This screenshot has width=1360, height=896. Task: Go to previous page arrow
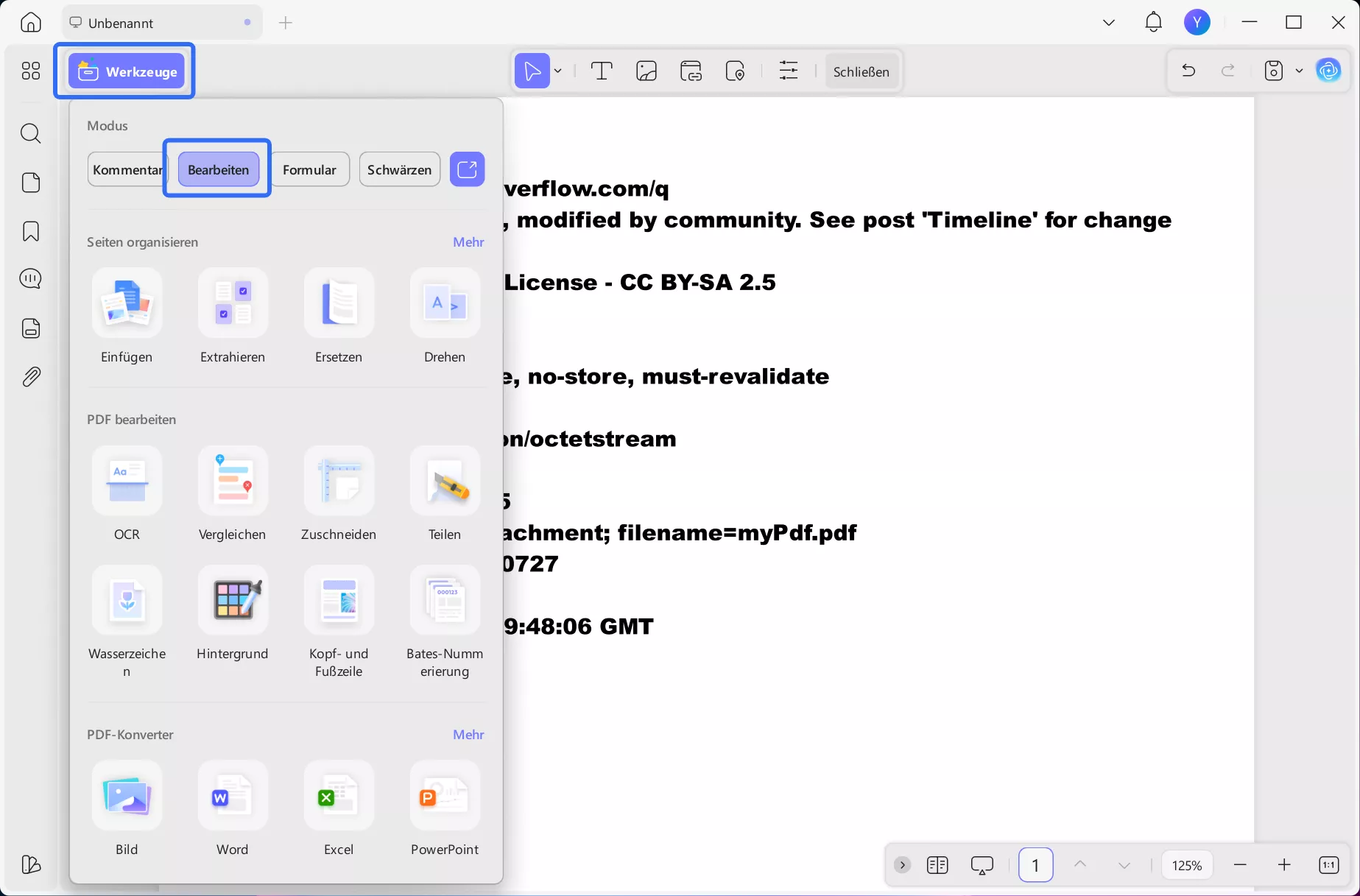(1080, 865)
